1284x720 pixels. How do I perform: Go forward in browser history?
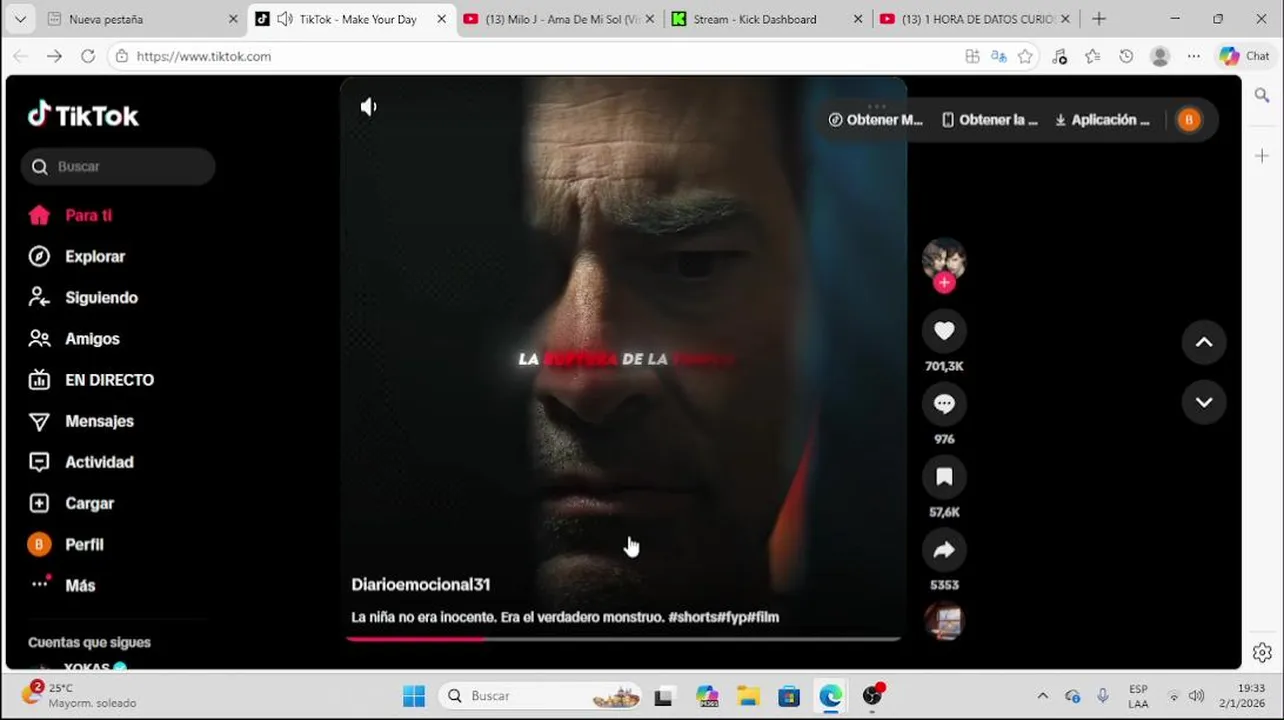point(54,56)
